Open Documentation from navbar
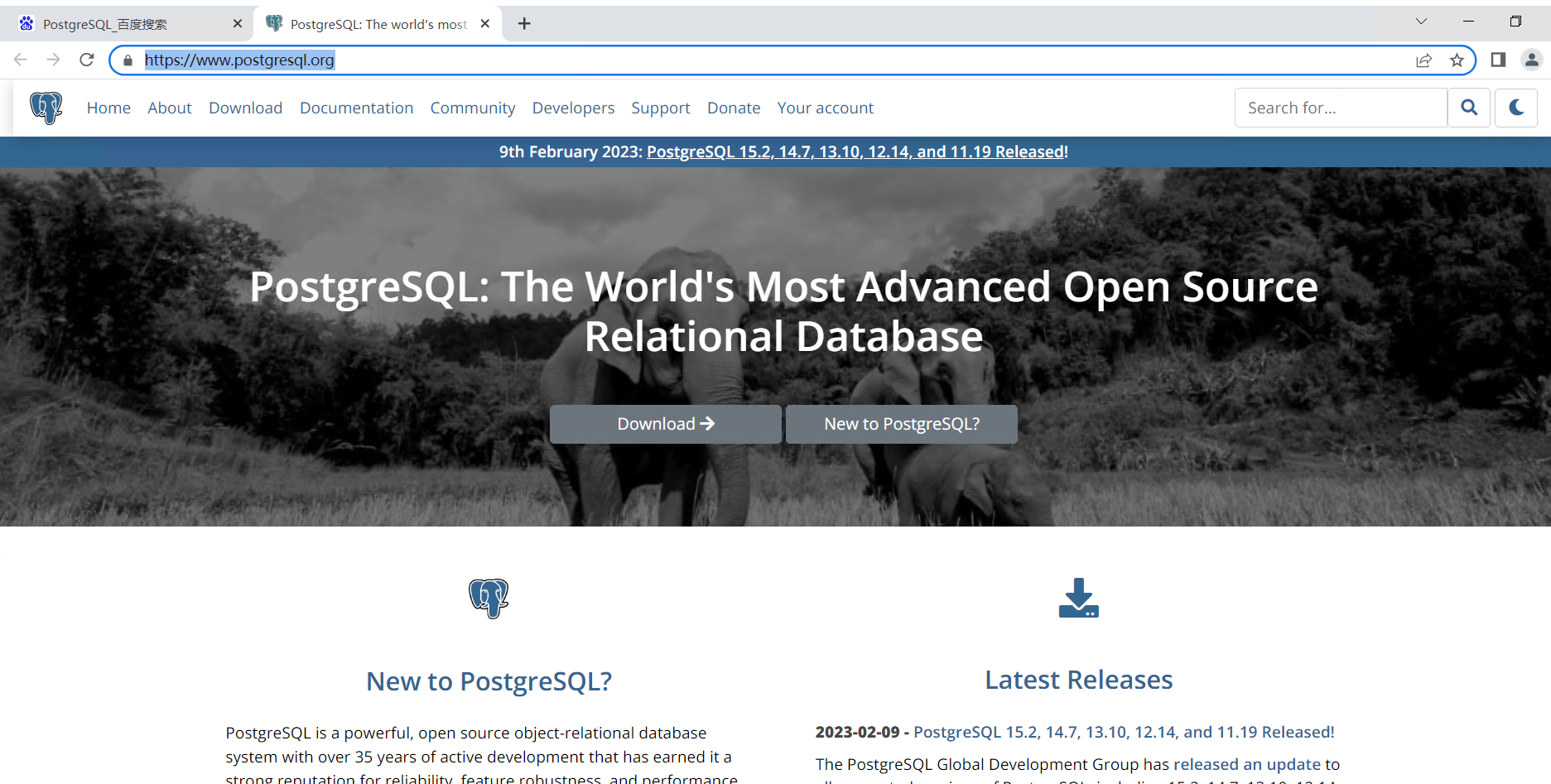Image resolution: width=1551 pixels, height=784 pixels. 356,108
